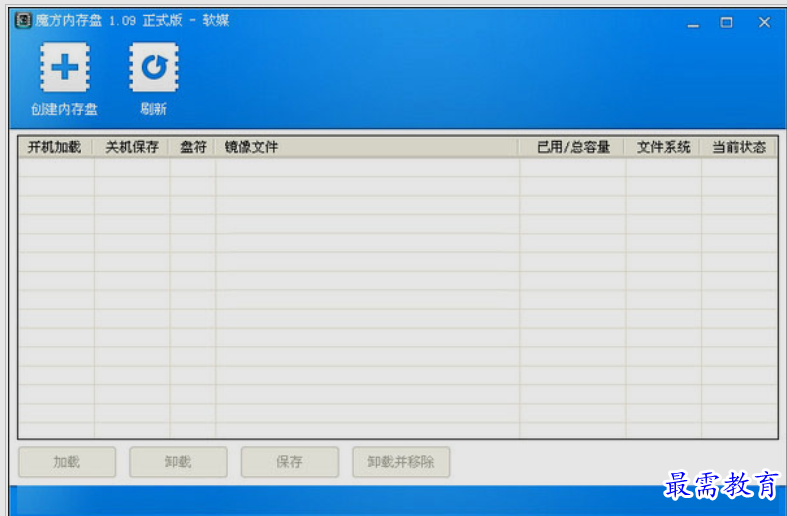
Task: Click the 创建内存盘 plus icon
Action: 65,67
